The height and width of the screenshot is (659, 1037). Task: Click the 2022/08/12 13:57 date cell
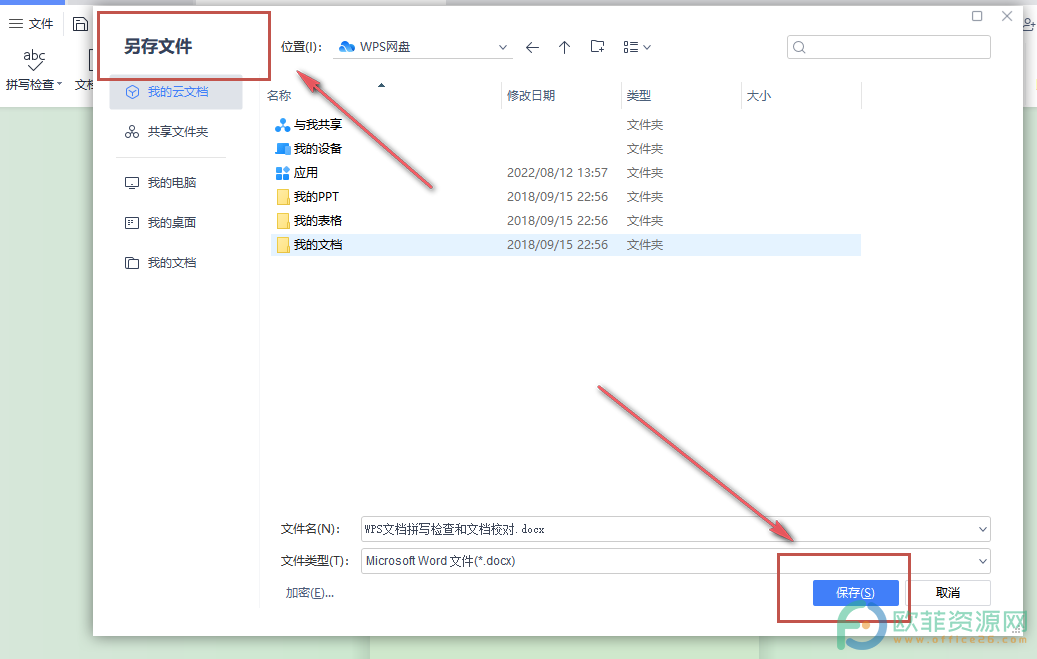[557, 173]
